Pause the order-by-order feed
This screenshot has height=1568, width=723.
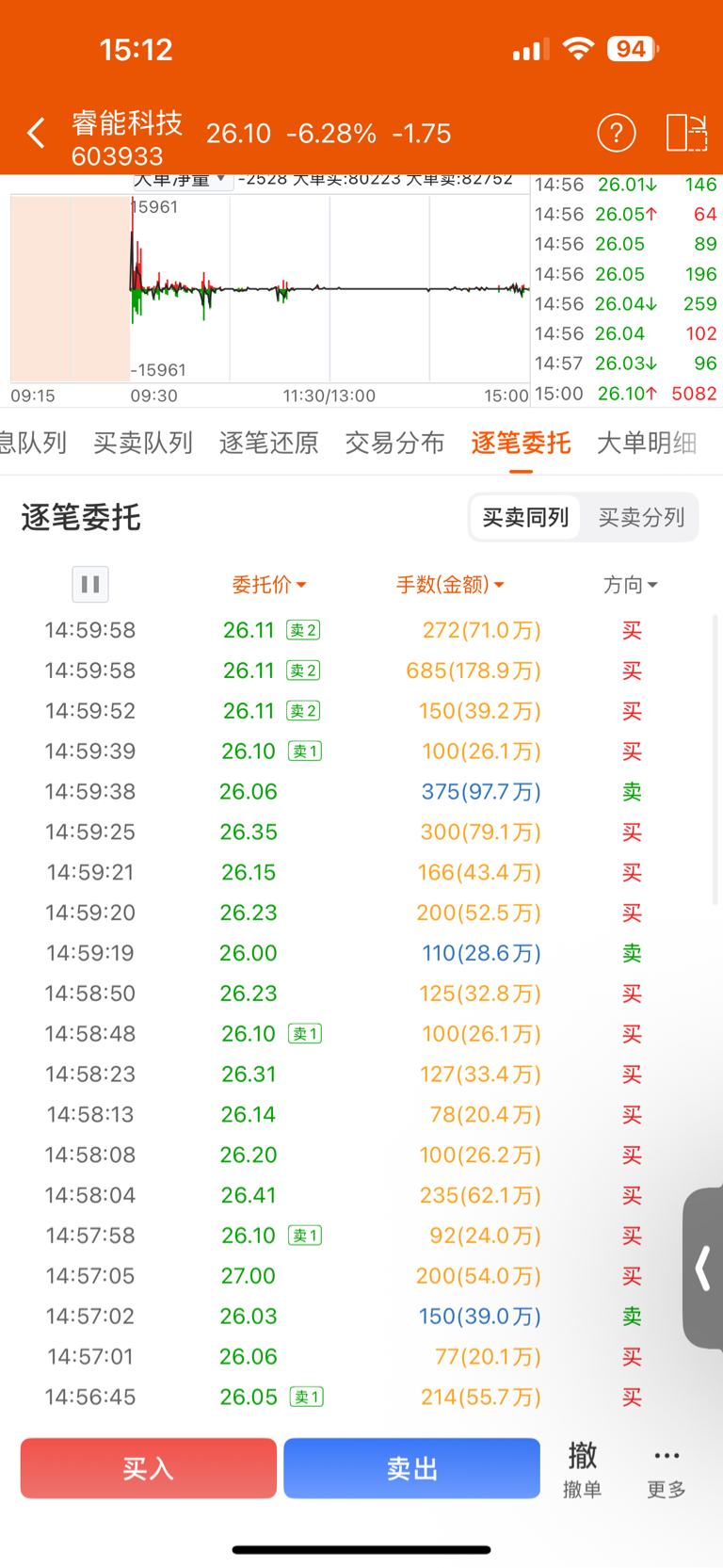click(90, 584)
